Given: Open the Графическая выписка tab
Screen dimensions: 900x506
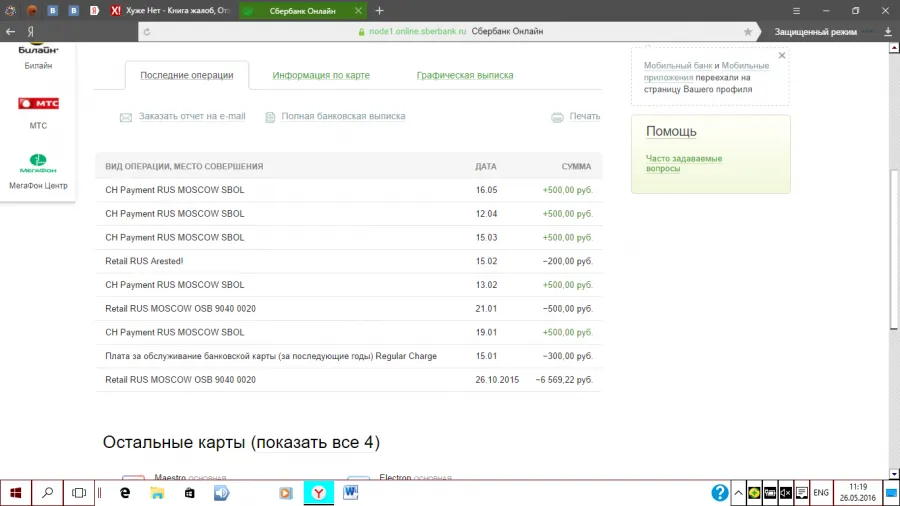Looking at the screenshot, I should click(x=465, y=75).
